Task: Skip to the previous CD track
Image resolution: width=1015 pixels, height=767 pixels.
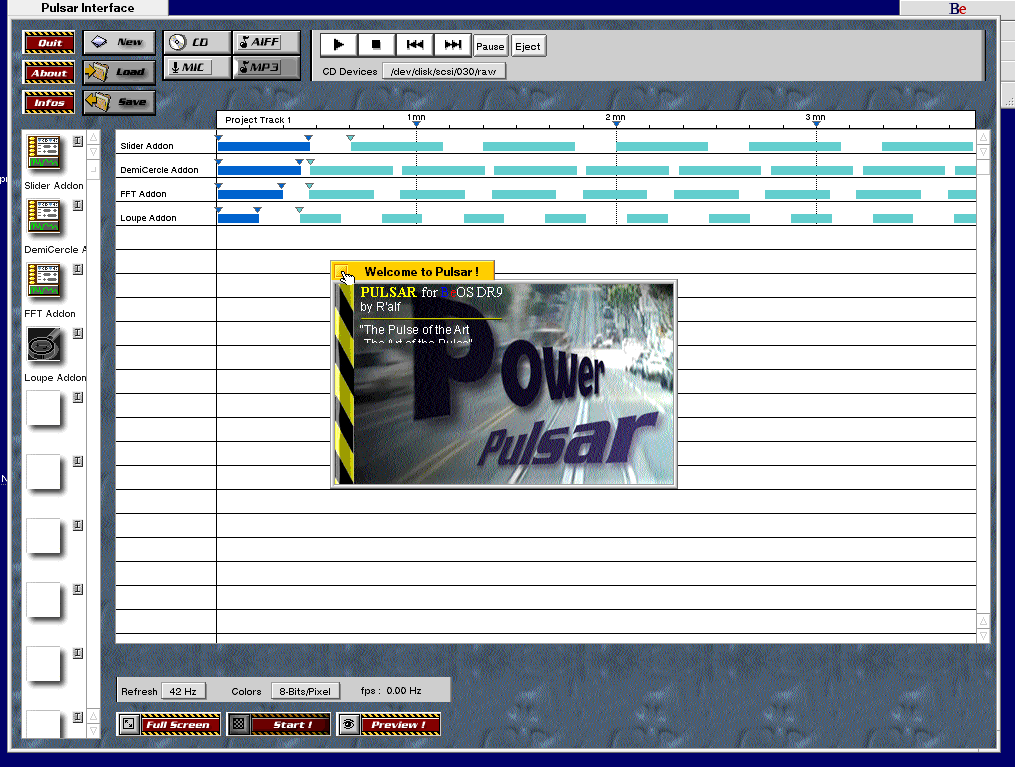Action: (x=414, y=45)
